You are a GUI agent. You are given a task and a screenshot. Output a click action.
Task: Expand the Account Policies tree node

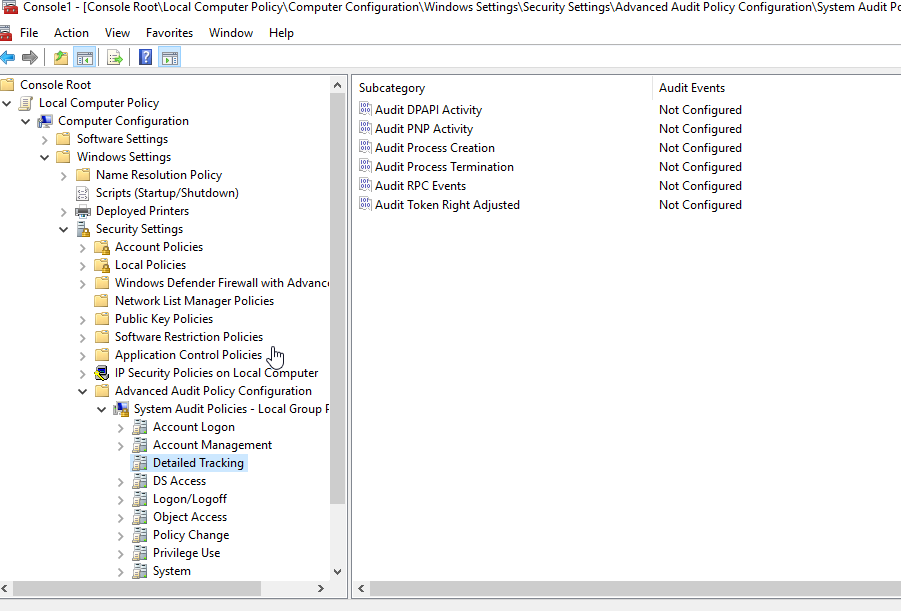83,247
